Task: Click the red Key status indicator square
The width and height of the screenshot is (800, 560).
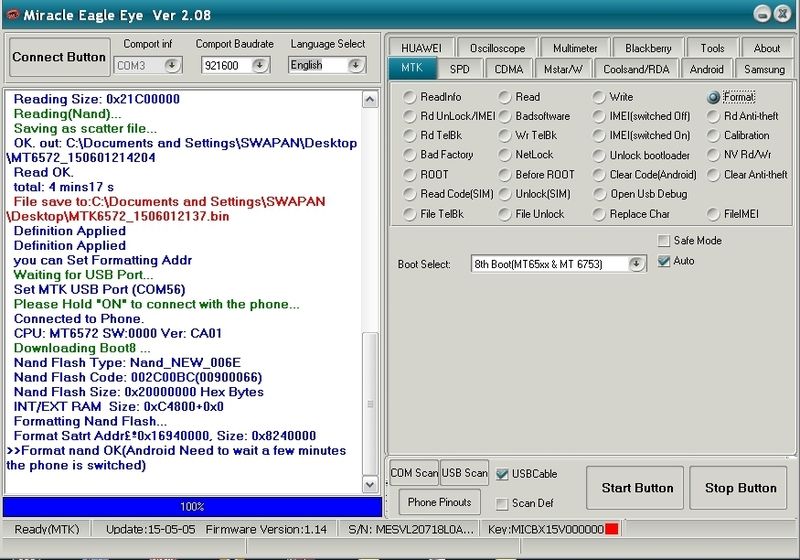Action: coord(611,529)
